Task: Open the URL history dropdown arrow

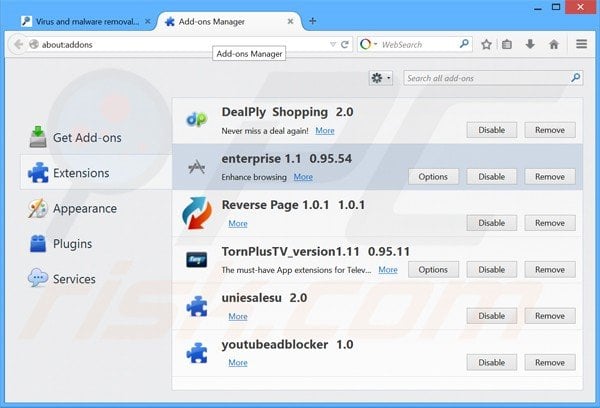Action: point(333,44)
